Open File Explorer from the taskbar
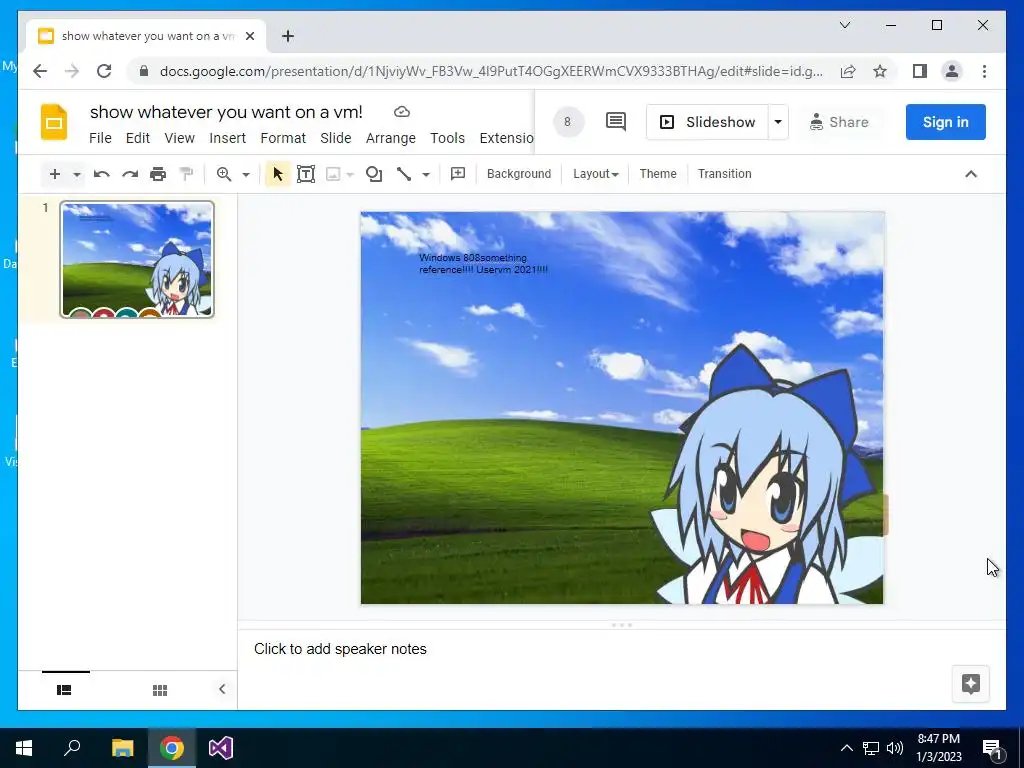Image resolution: width=1024 pixels, height=768 pixels. click(123, 748)
